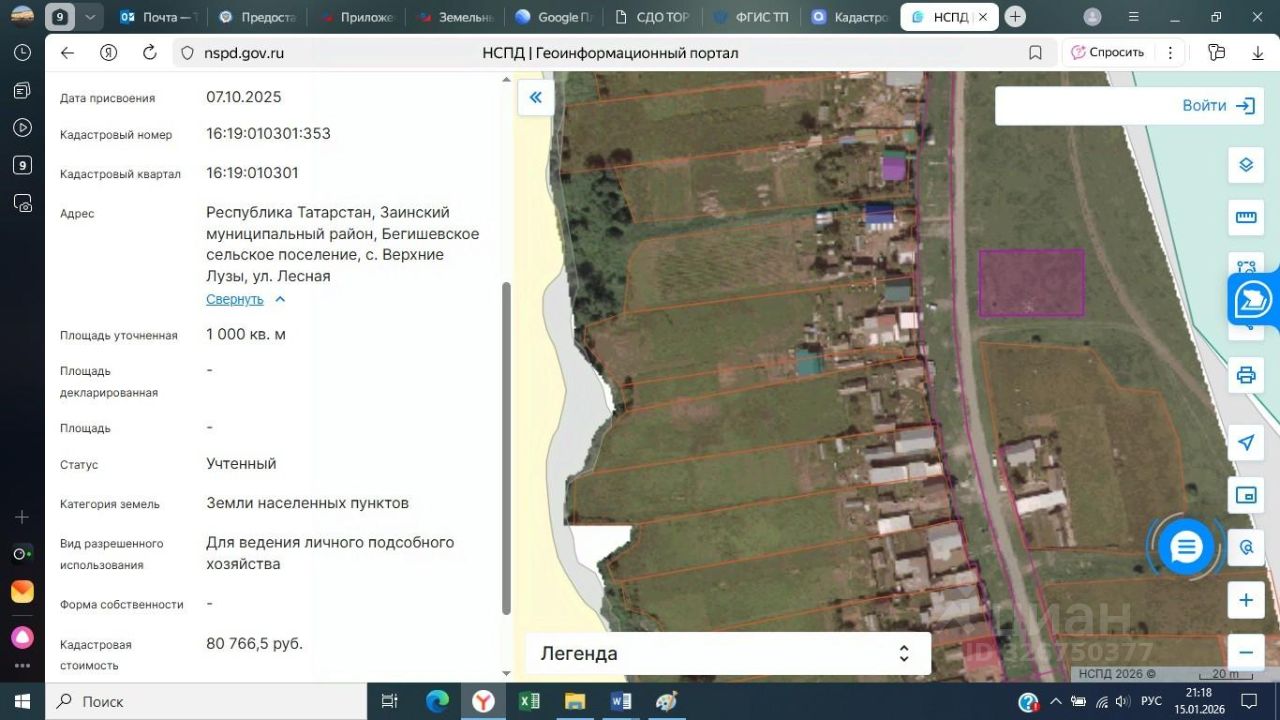Click cadastral number 16:19:010301:353

pos(268,134)
